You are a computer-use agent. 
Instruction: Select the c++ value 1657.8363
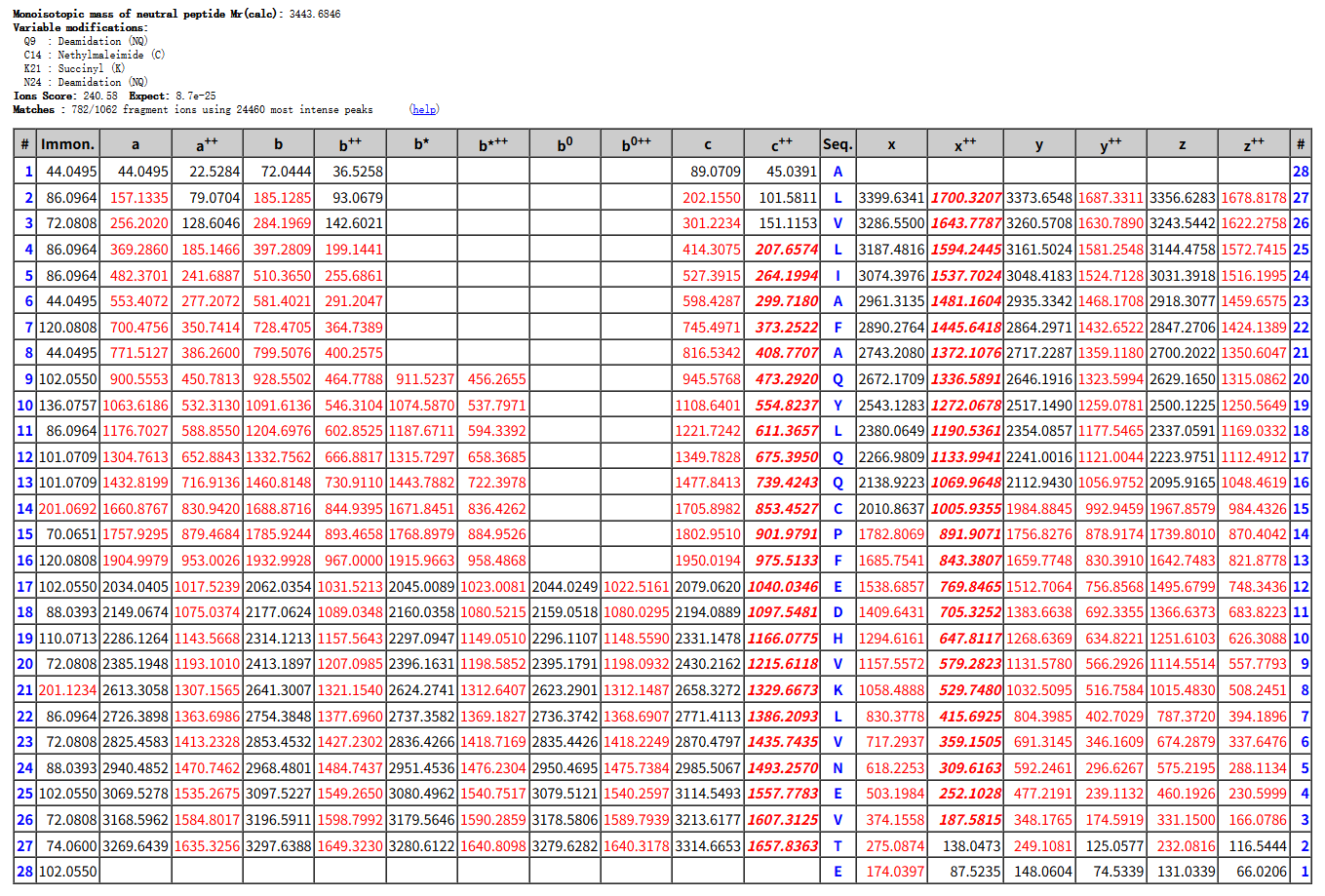tap(782, 846)
